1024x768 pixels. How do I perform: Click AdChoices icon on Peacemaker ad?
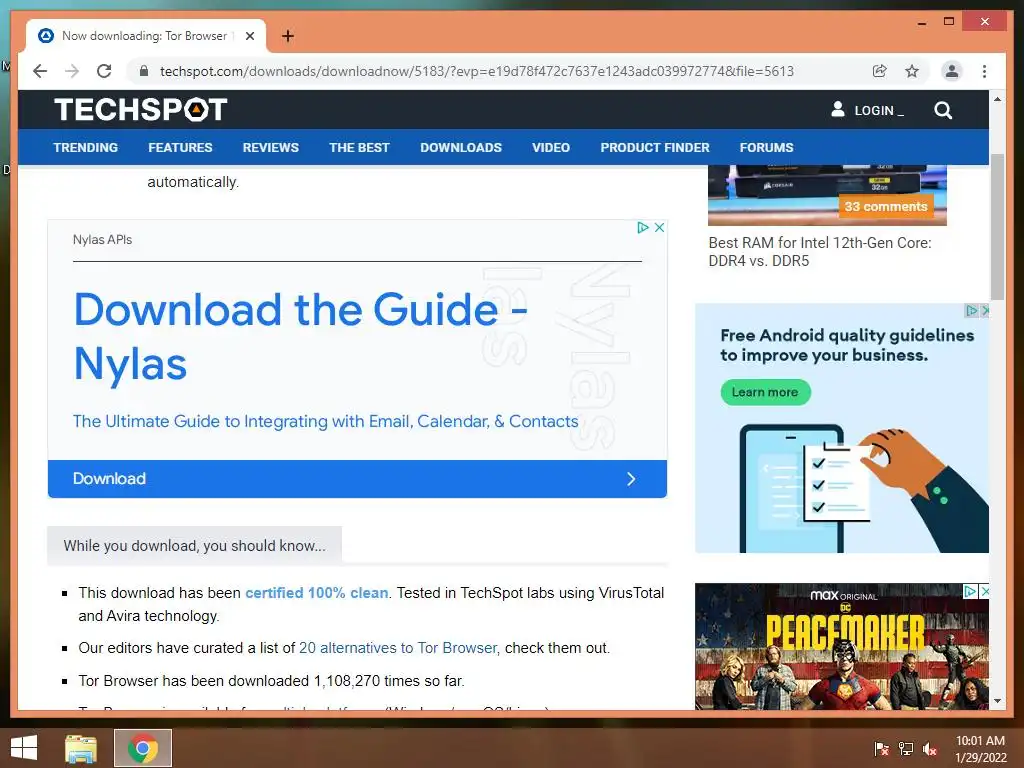(x=971, y=591)
